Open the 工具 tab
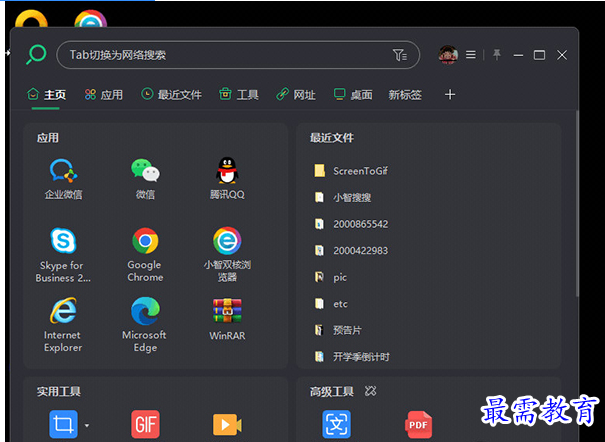 [238, 94]
